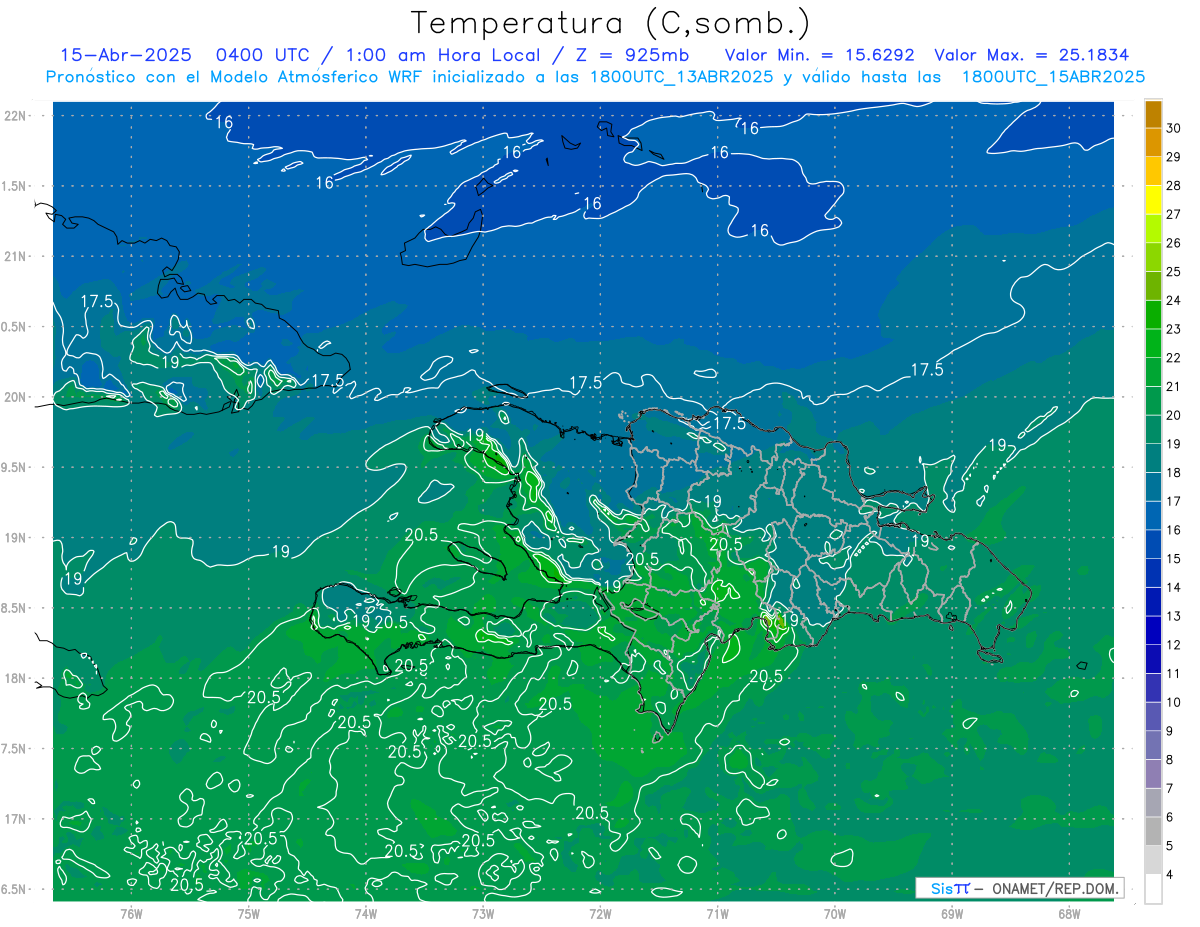1200x927 pixels.
Task: Click the "76W" longitude axis label
Action: click(131, 914)
